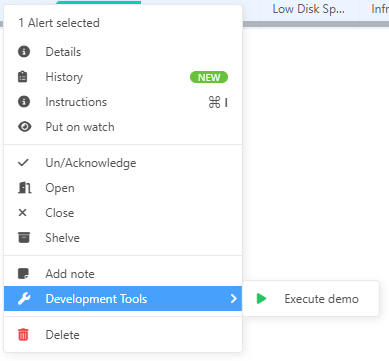Expand Development Tools submenu chevron
Image resolution: width=389 pixels, height=361 pixels.
coord(234,299)
